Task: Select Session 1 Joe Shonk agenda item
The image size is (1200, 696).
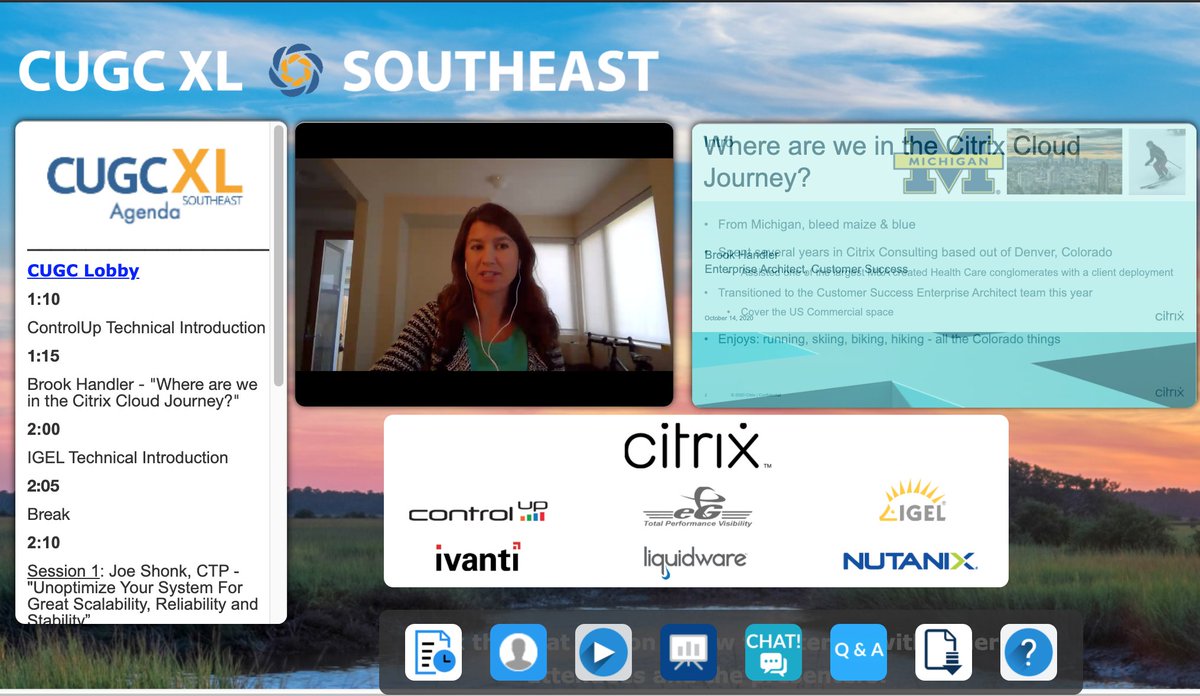Action: [142, 595]
